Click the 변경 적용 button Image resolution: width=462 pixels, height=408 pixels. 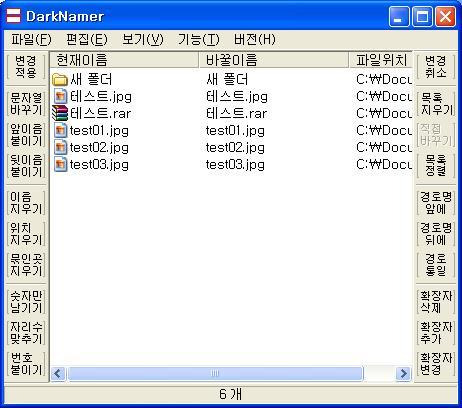click(26, 67)
